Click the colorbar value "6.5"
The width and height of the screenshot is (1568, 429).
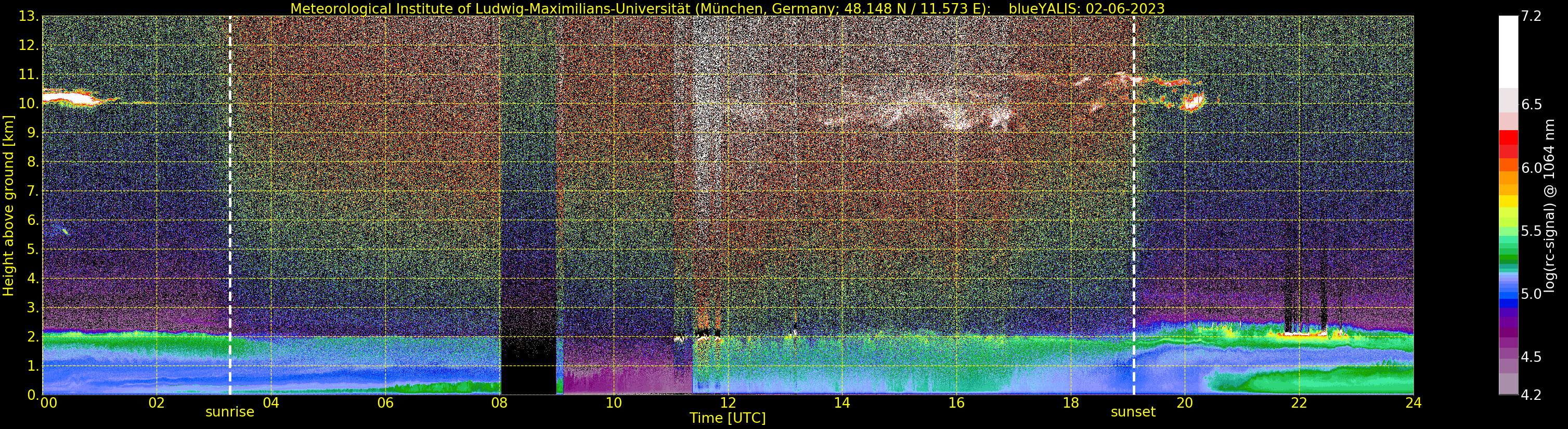[1531, 105]
